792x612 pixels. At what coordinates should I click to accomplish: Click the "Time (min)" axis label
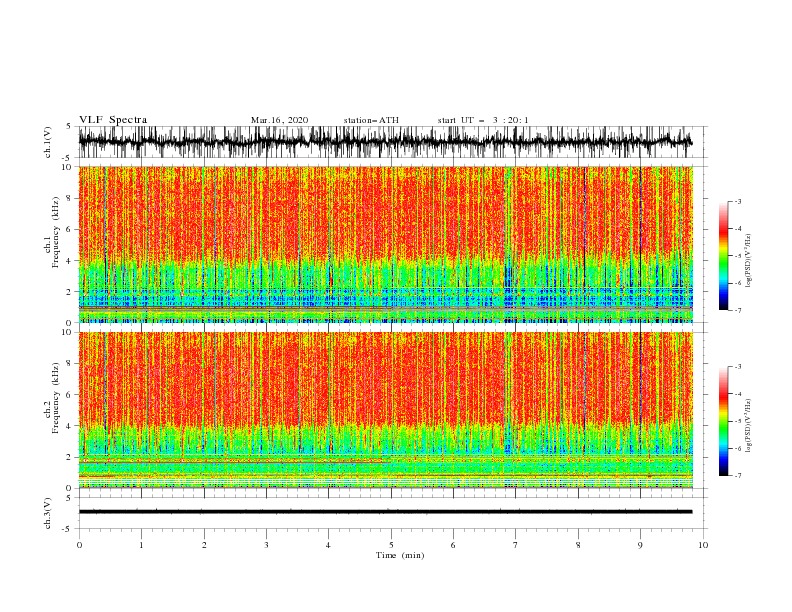(x=400, y=555)
